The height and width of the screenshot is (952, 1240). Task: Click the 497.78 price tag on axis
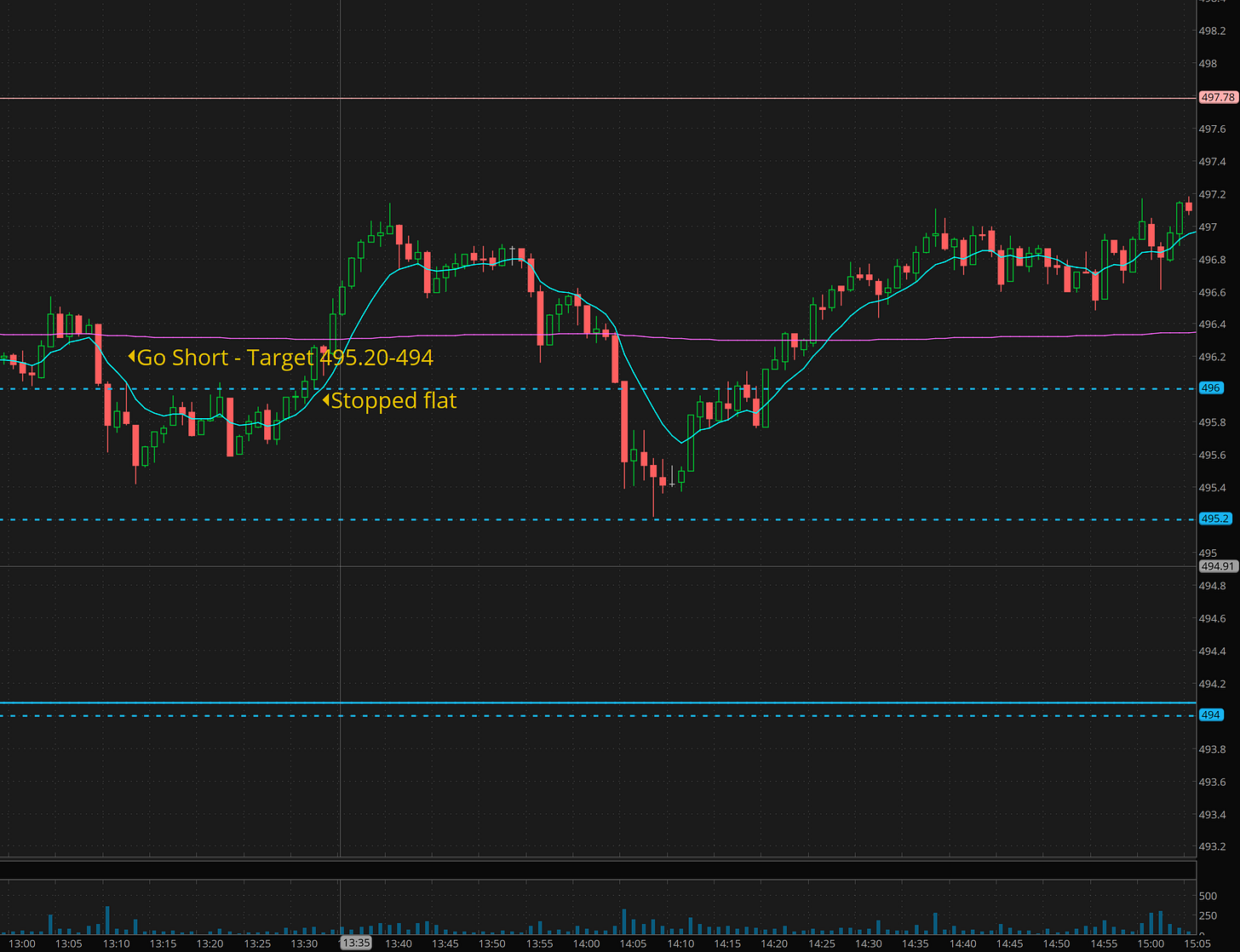click(x=1217, y=97)
